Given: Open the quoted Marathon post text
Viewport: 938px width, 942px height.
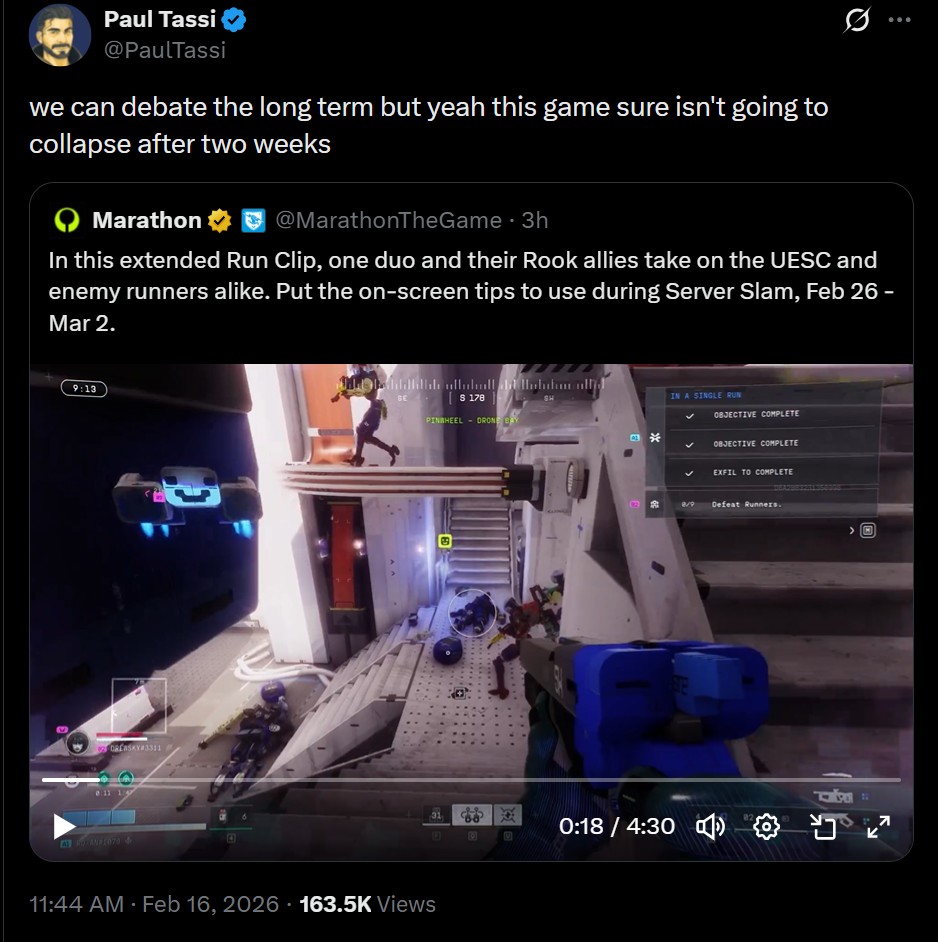Looking at the screenshot, I should (x=471, y=291).
